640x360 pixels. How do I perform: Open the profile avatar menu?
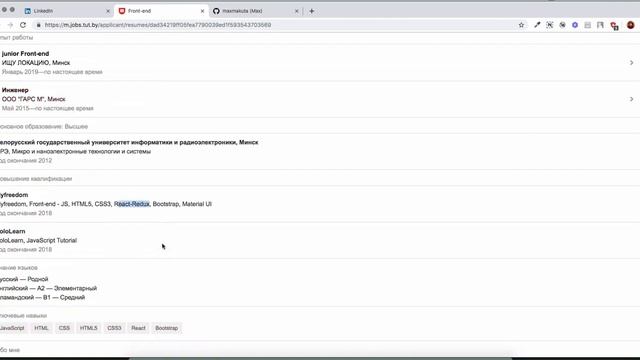point(631,25)
